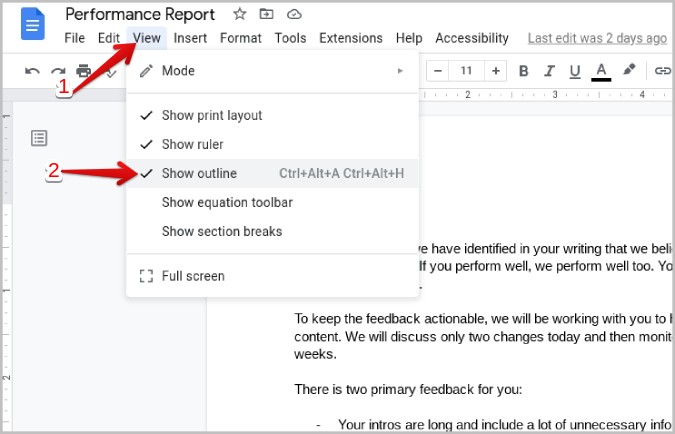Open the File menu

[74, 38]
